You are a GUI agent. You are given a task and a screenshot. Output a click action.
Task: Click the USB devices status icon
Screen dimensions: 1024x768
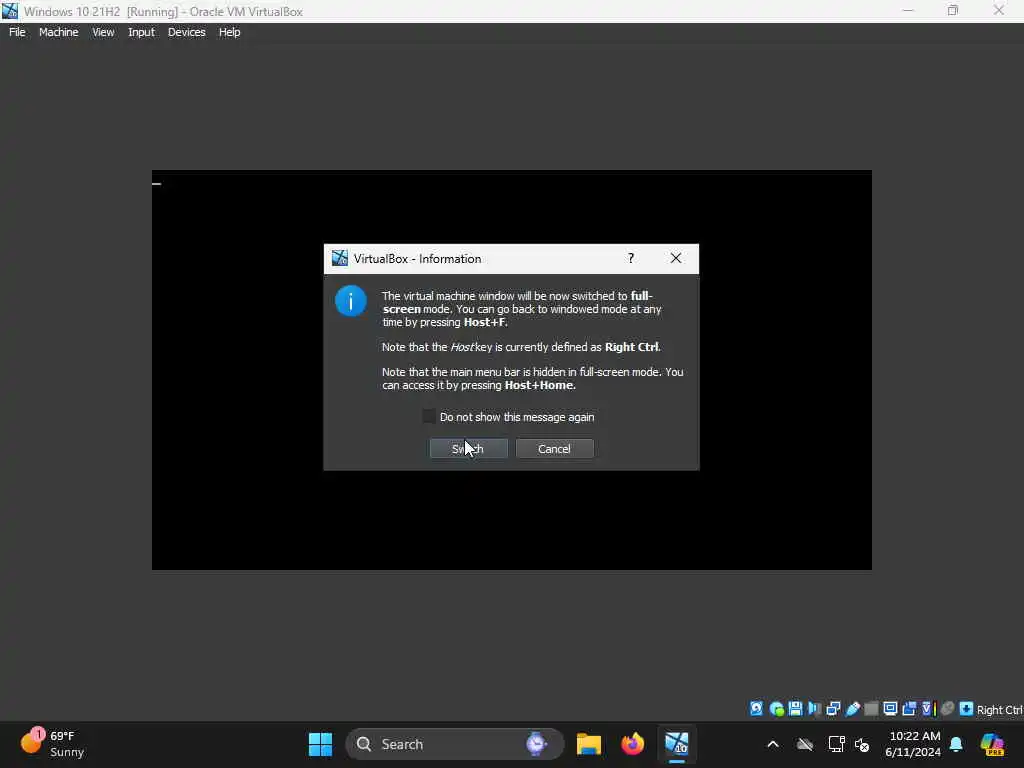pyautogui.click(x=853, y=709)
